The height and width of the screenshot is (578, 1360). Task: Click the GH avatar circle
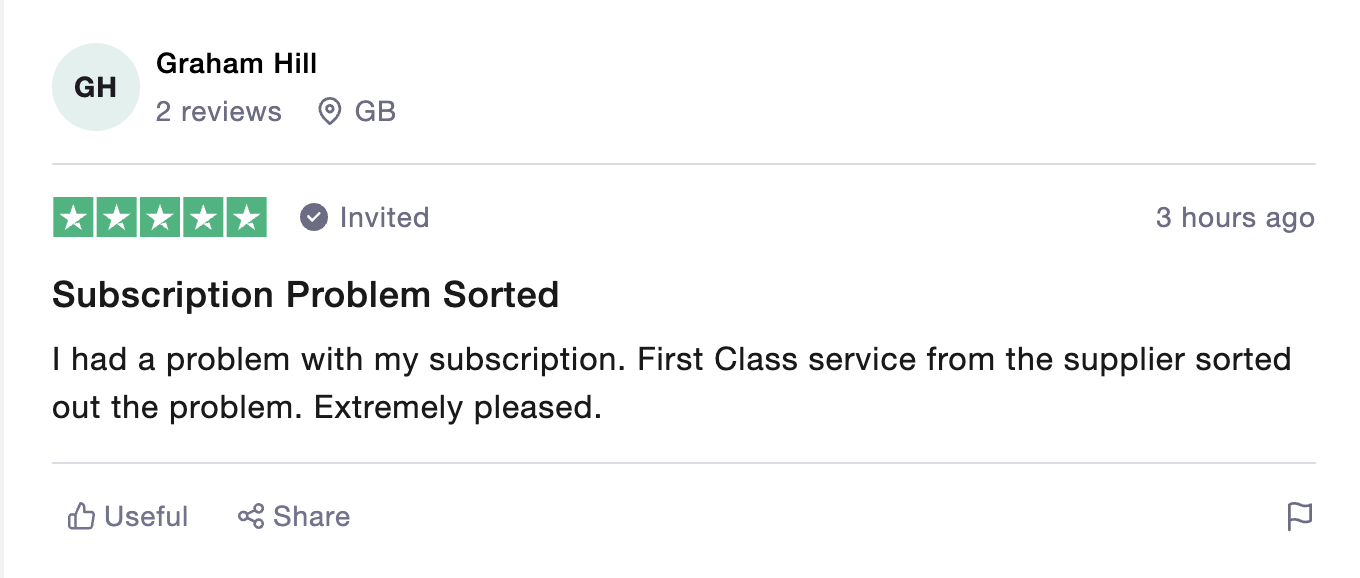click(96, 88)
